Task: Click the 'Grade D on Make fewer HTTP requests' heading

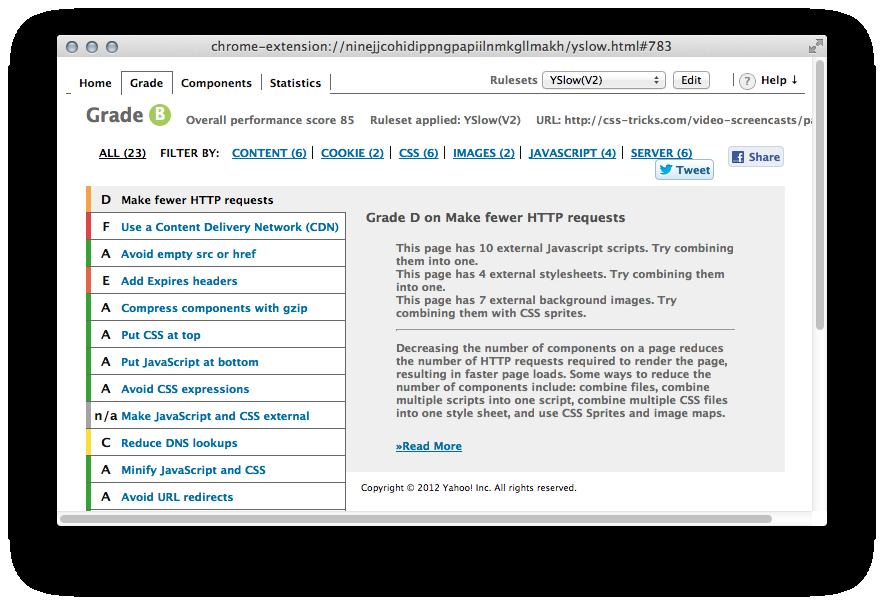Action: 496,218
